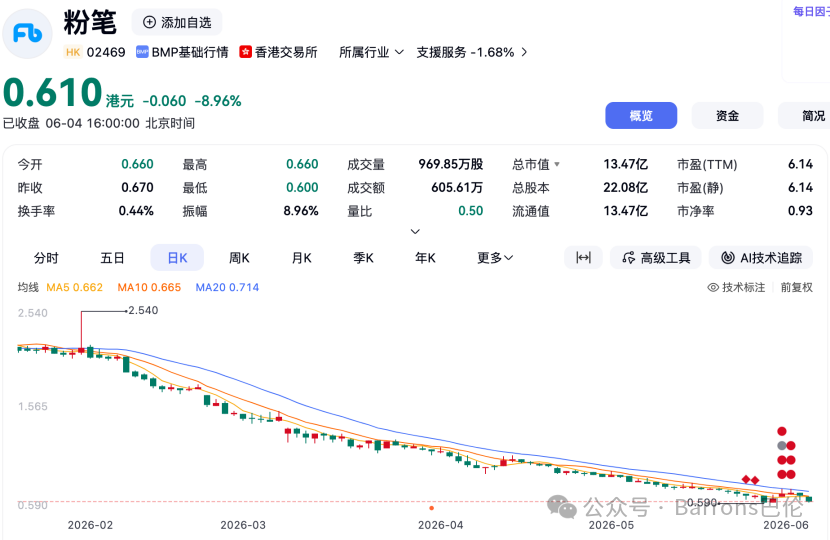This screenshot has height=540, width=830.
Task: Select the 季K chart period
Action: click(x=364, y=258)
